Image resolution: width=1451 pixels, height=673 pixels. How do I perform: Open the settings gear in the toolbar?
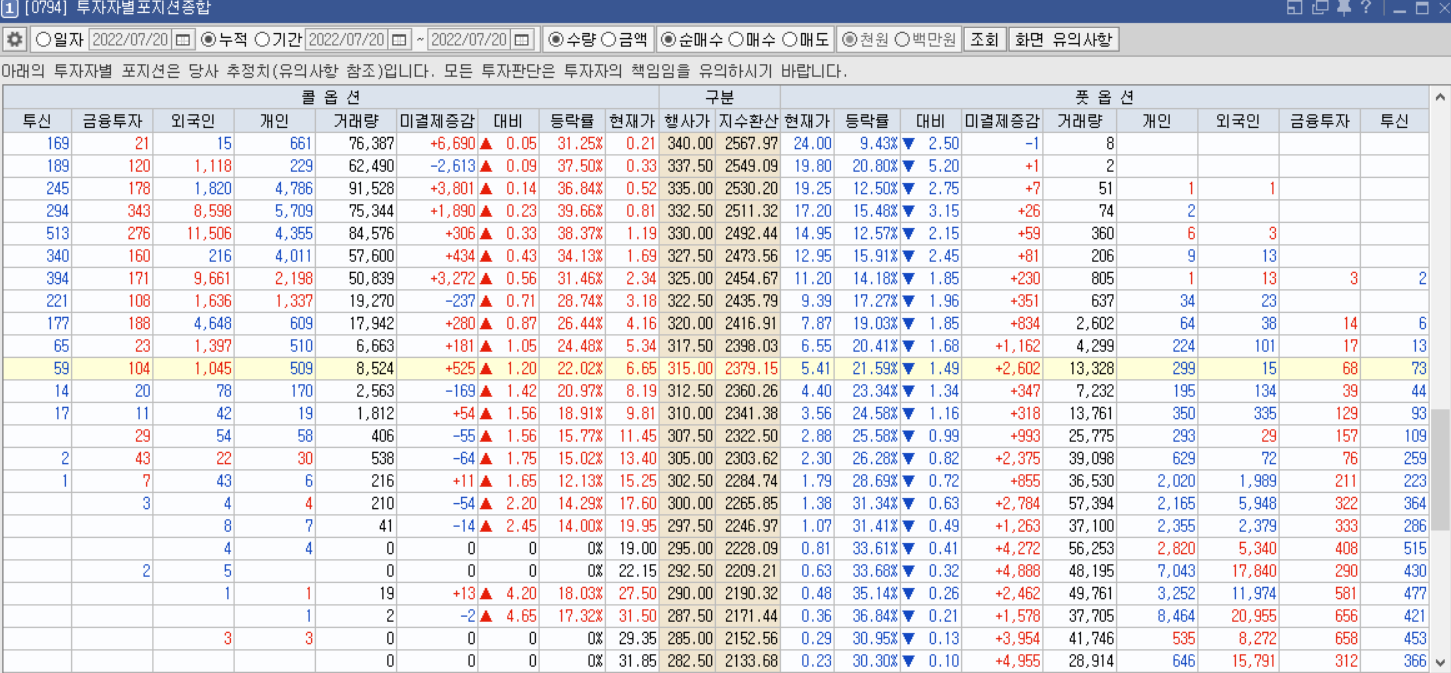14,40
